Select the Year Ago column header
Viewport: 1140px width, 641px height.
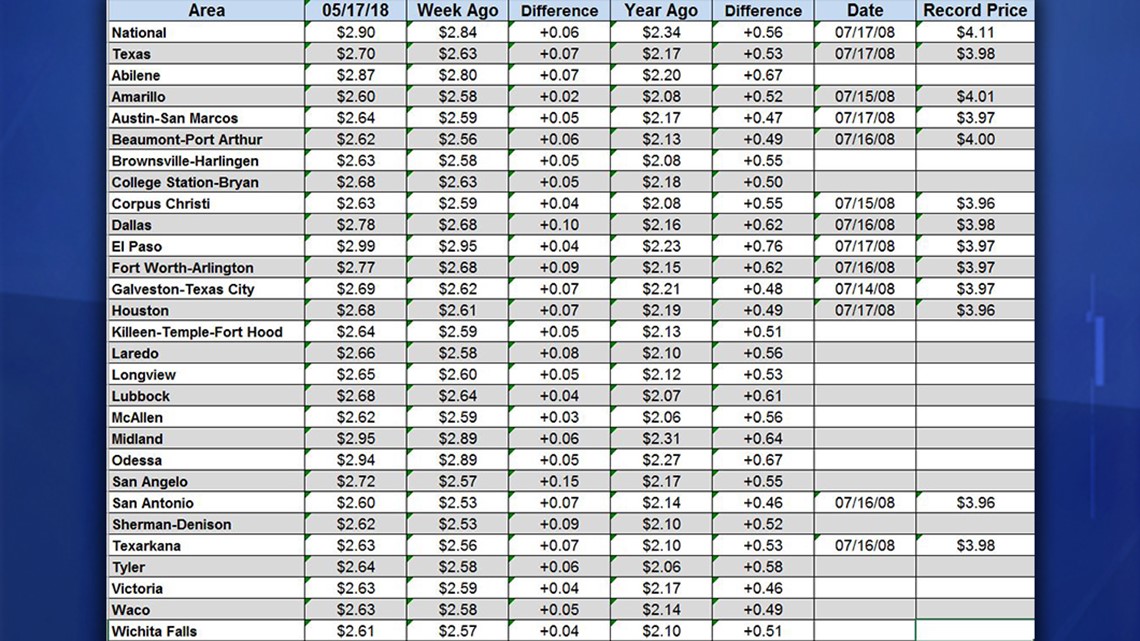click(x=660, y=11)
